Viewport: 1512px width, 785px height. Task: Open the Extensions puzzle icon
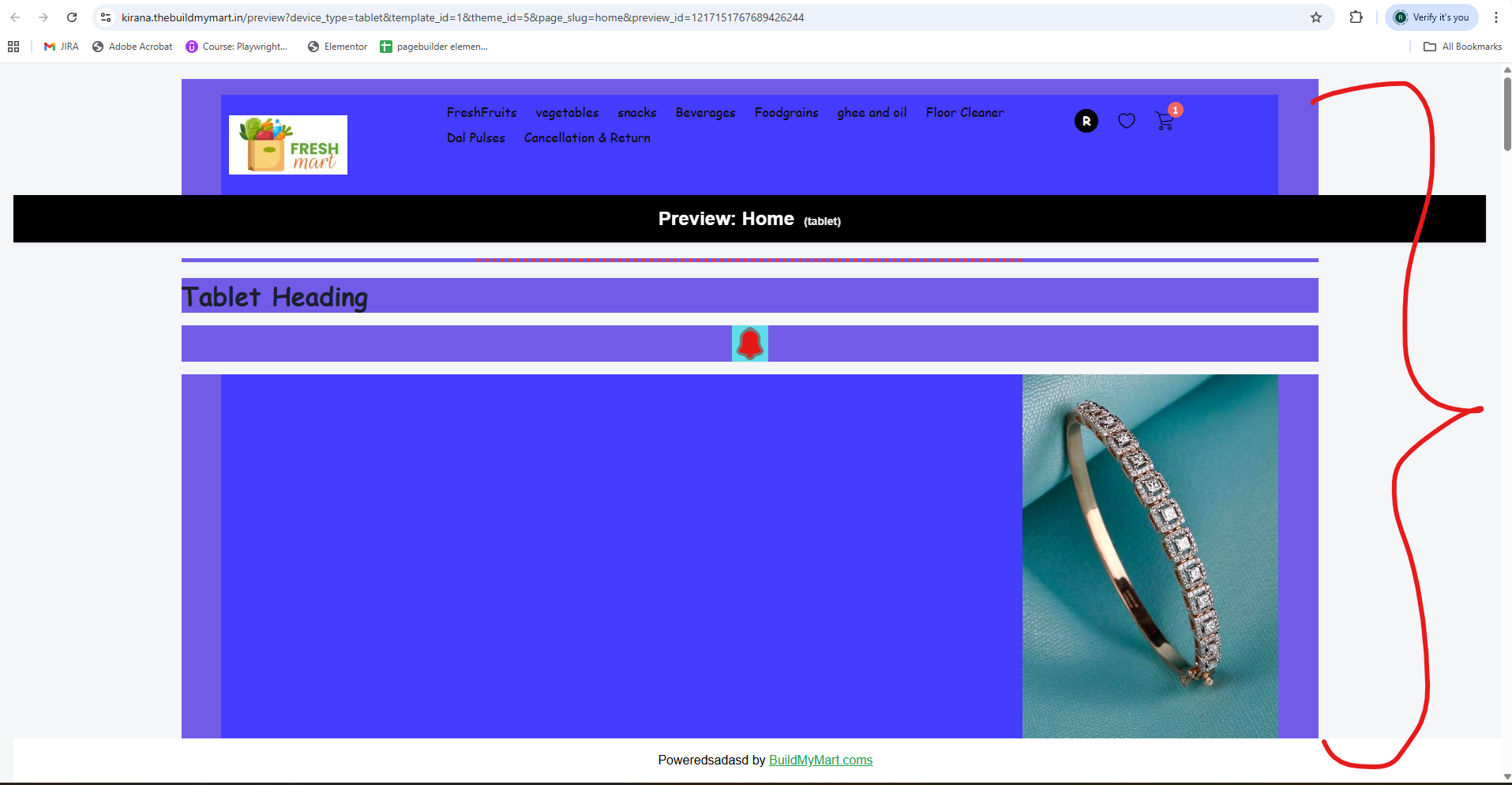1356,17
